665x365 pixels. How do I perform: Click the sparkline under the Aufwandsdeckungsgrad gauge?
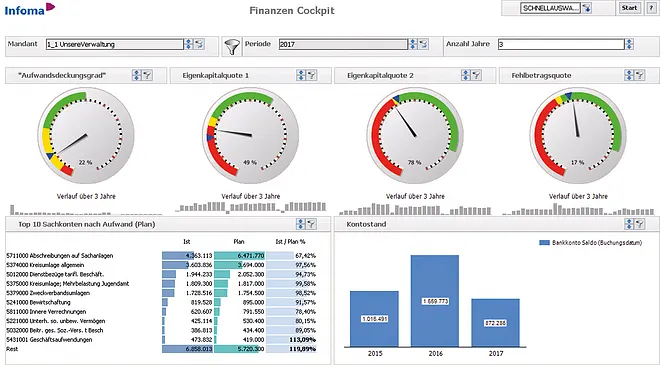click(x=86, y=210)
